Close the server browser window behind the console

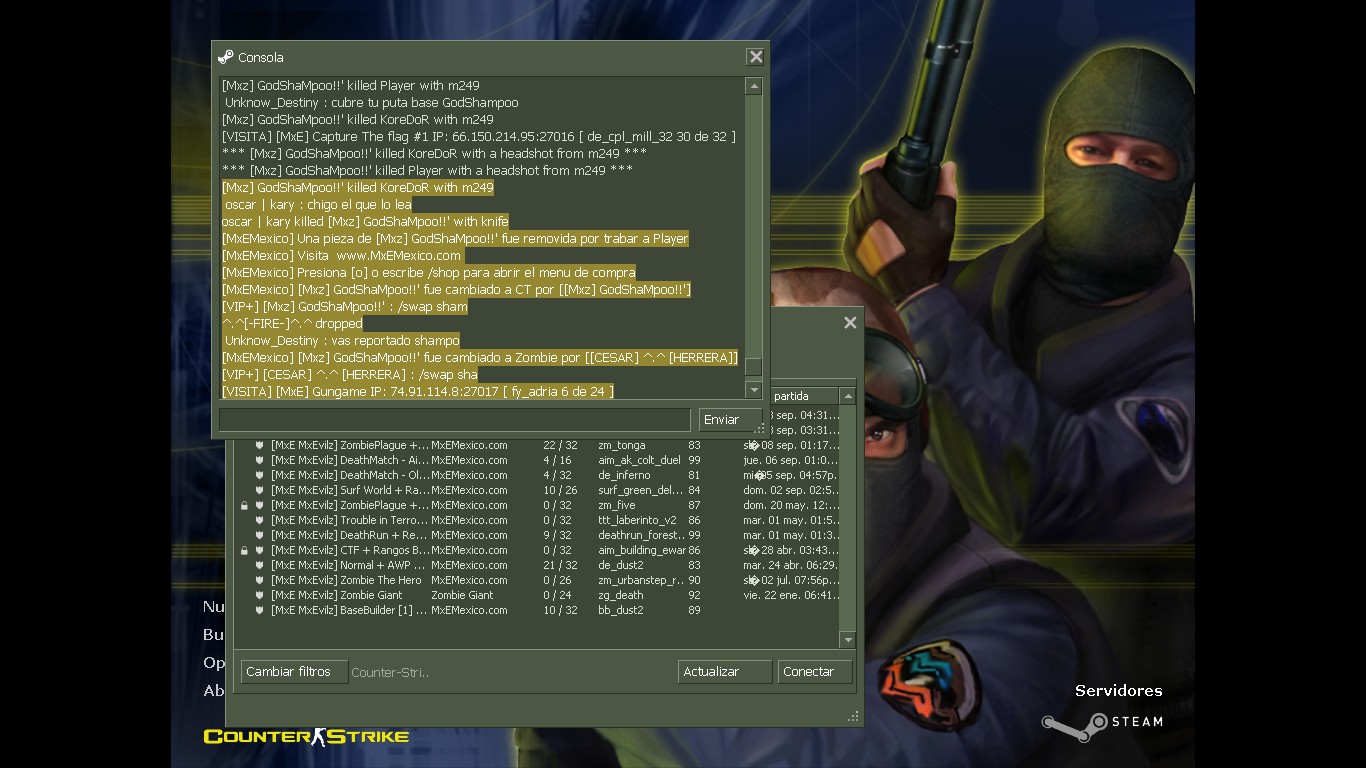coord(850,322)
